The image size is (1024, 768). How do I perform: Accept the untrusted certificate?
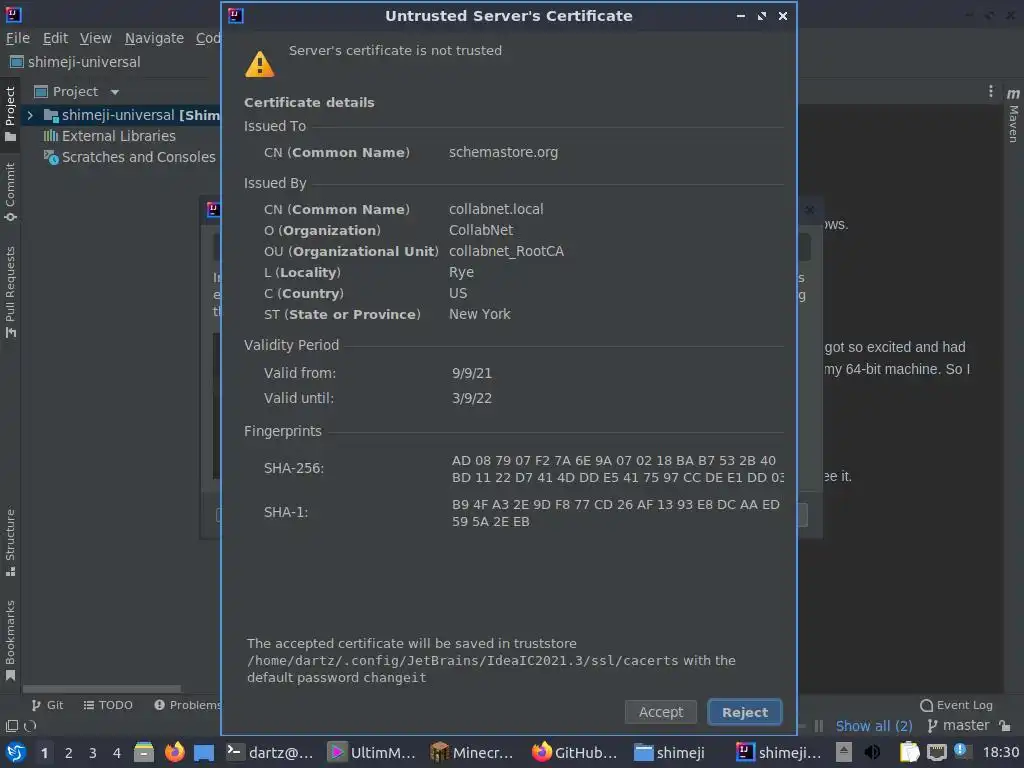[x=660, y=712]
